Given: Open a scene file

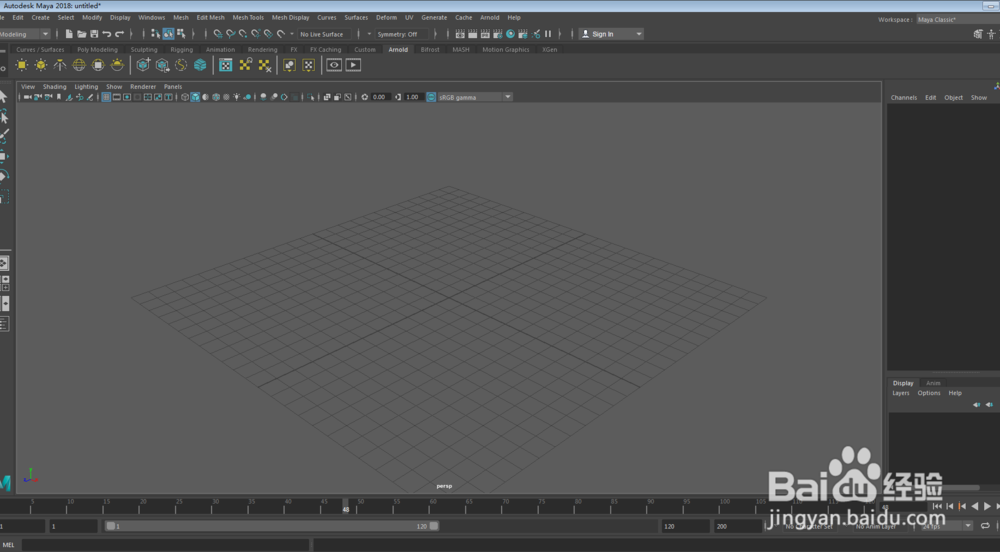Looking at the screenshot, I should (82, 34).
